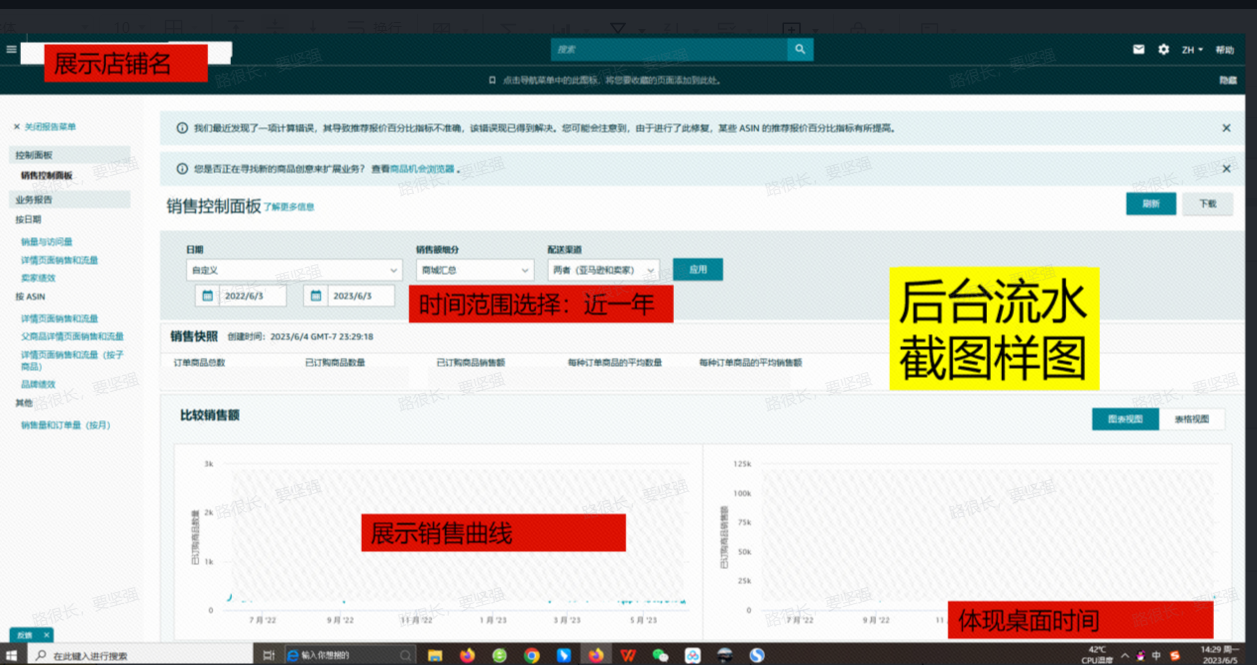Open Google Chrome from the taskbar
Screen dimensions: 1257x665
coord(530,656)
